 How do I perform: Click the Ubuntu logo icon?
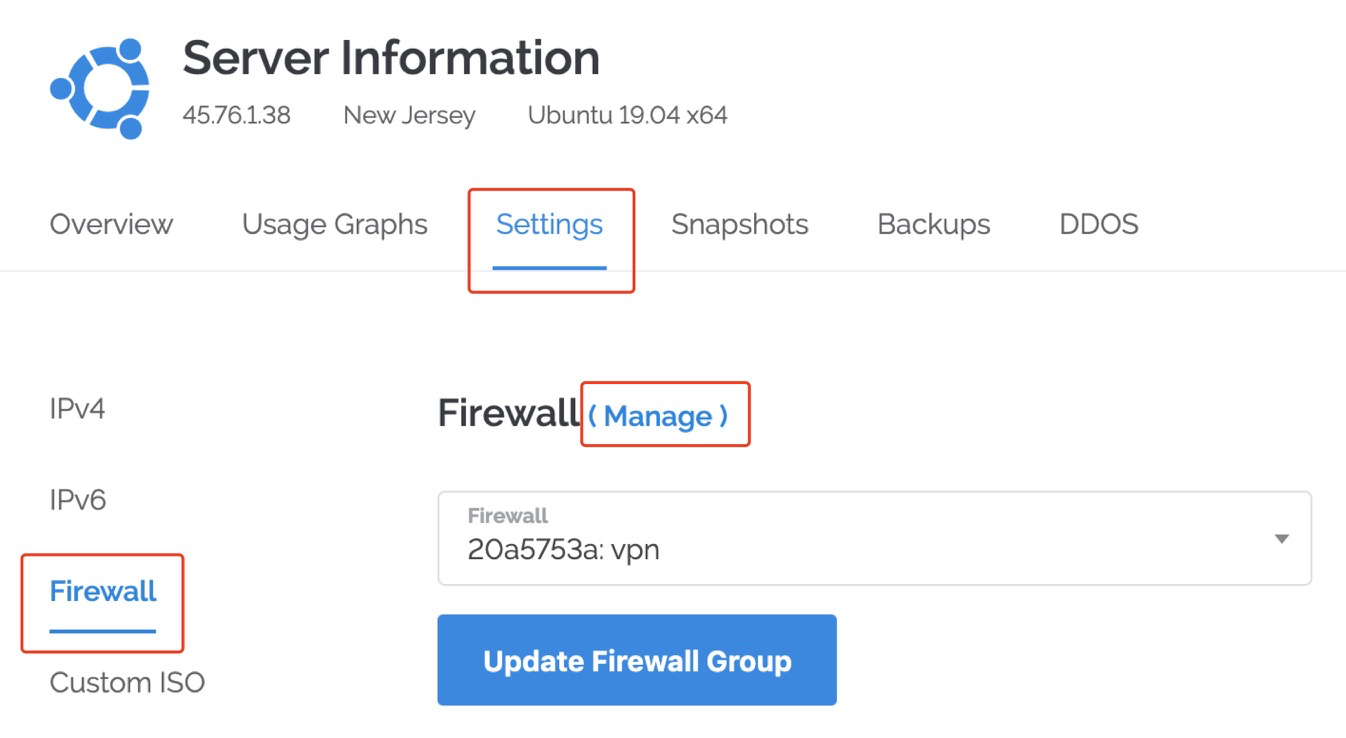tap(100, 88)
